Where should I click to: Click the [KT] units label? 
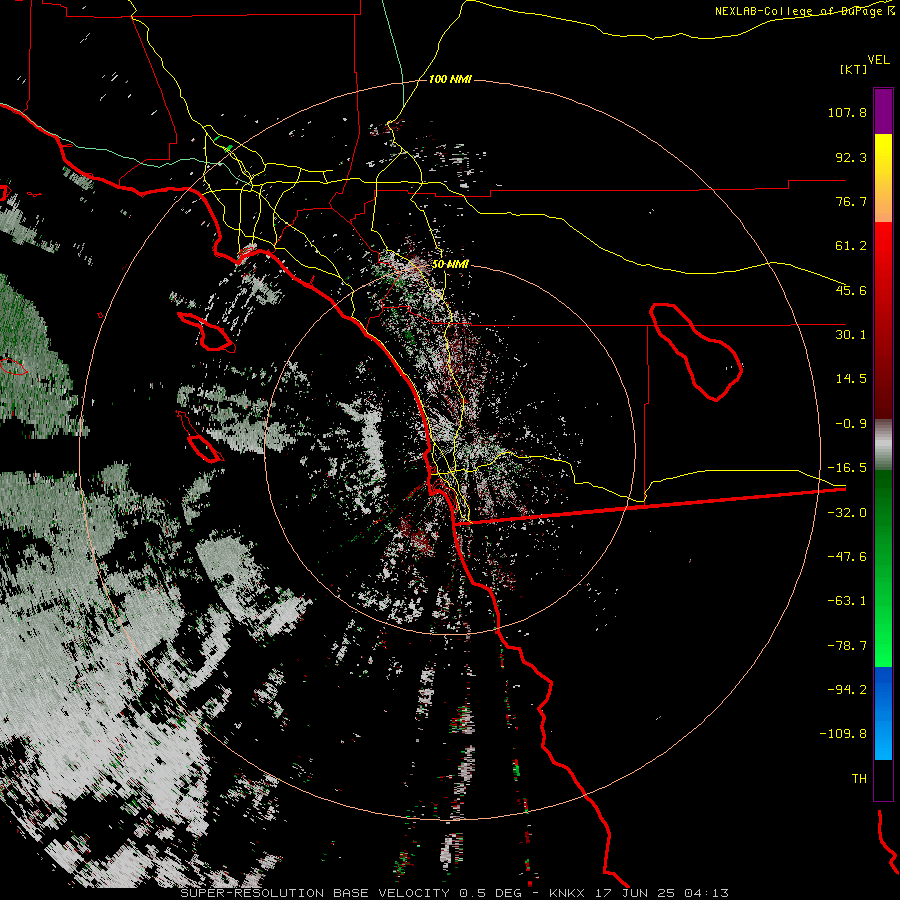point(854,69)
